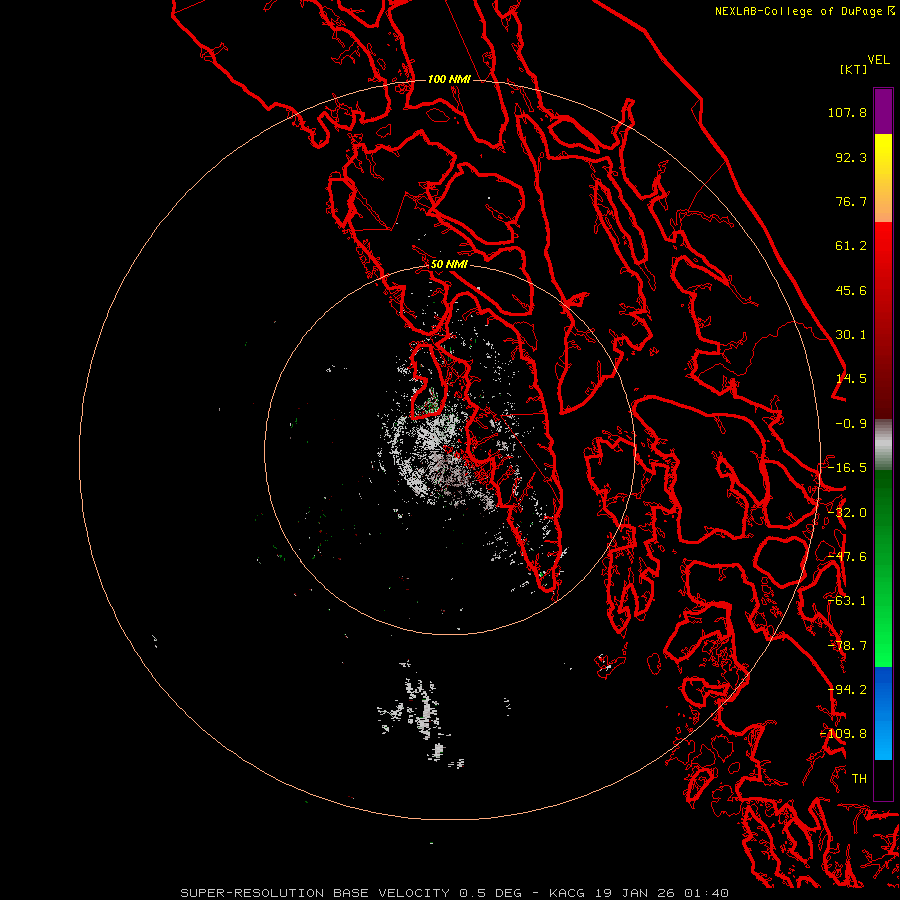Click the TH legend label

(x=859, y=778)
